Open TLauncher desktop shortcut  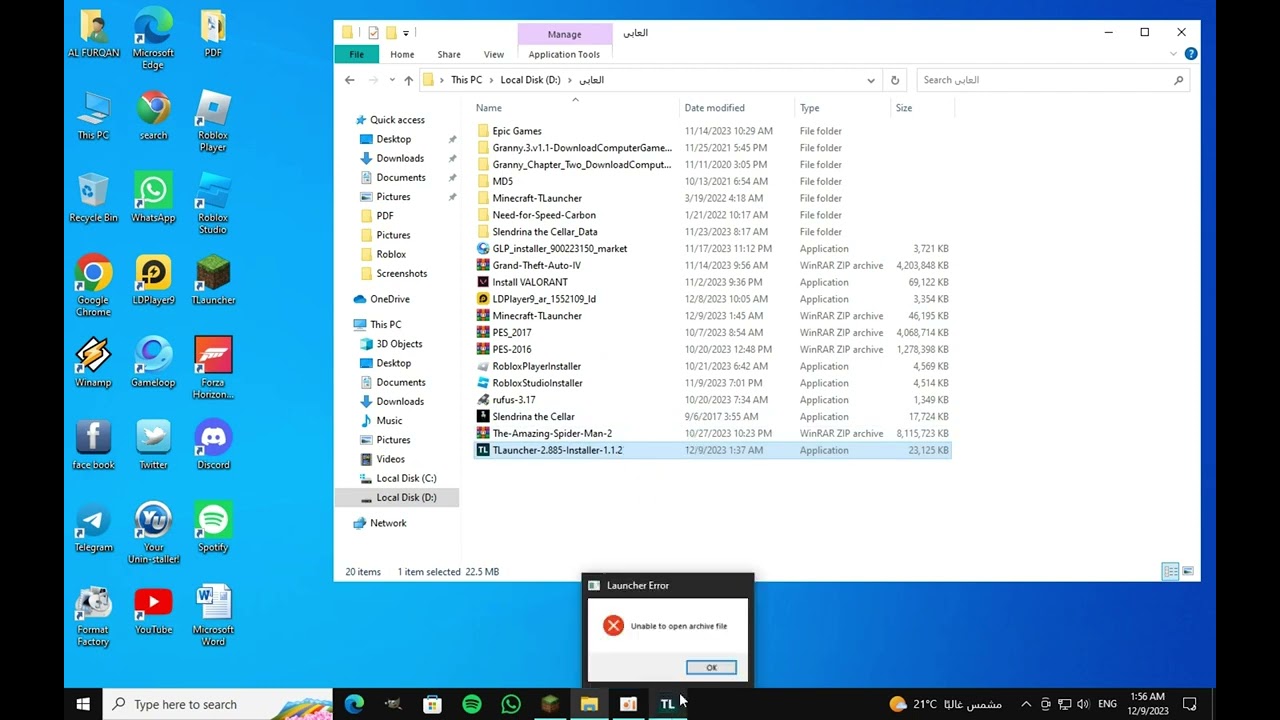[213, 280]
